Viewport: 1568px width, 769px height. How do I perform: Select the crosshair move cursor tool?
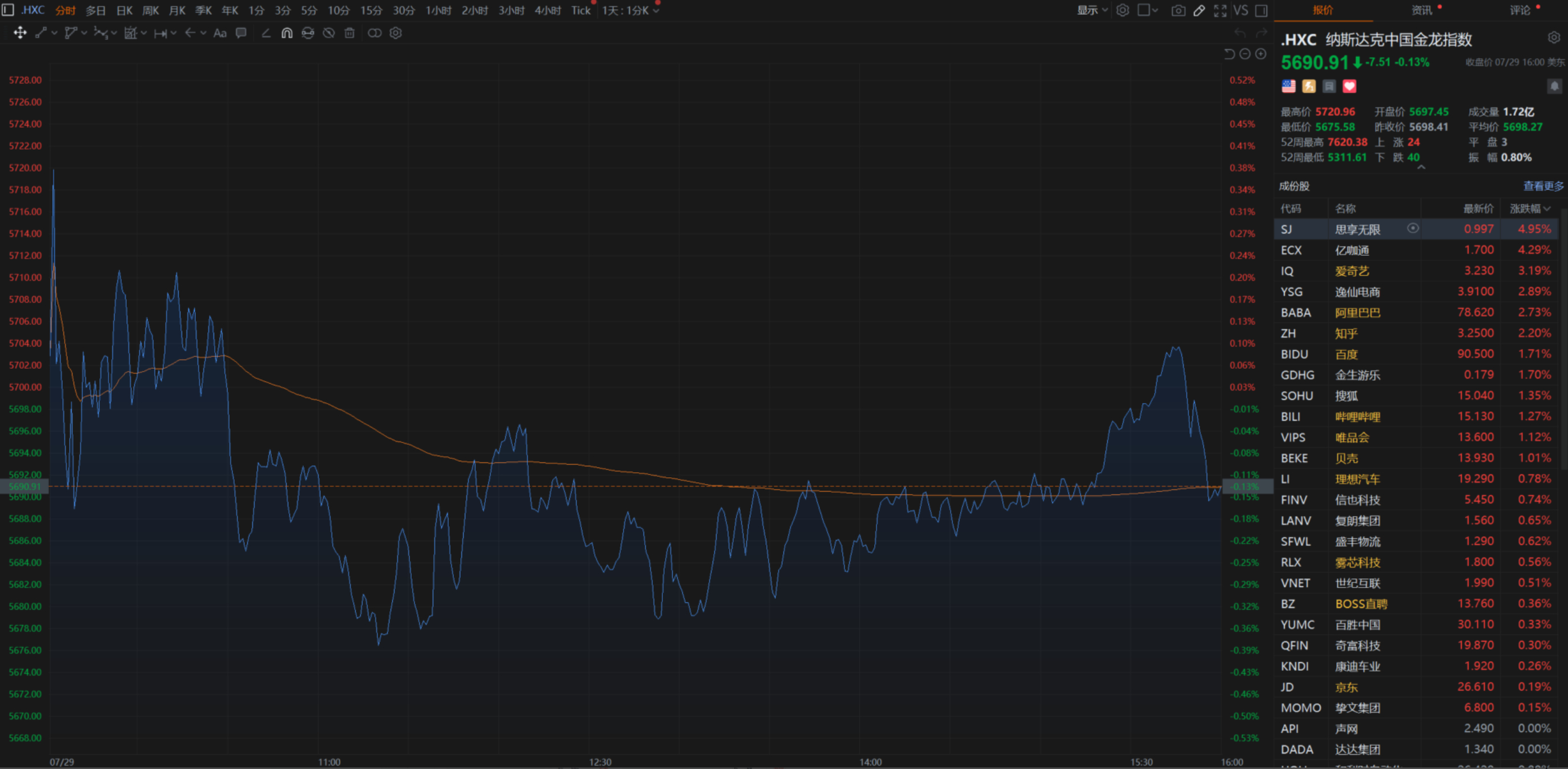pos(20,33)
